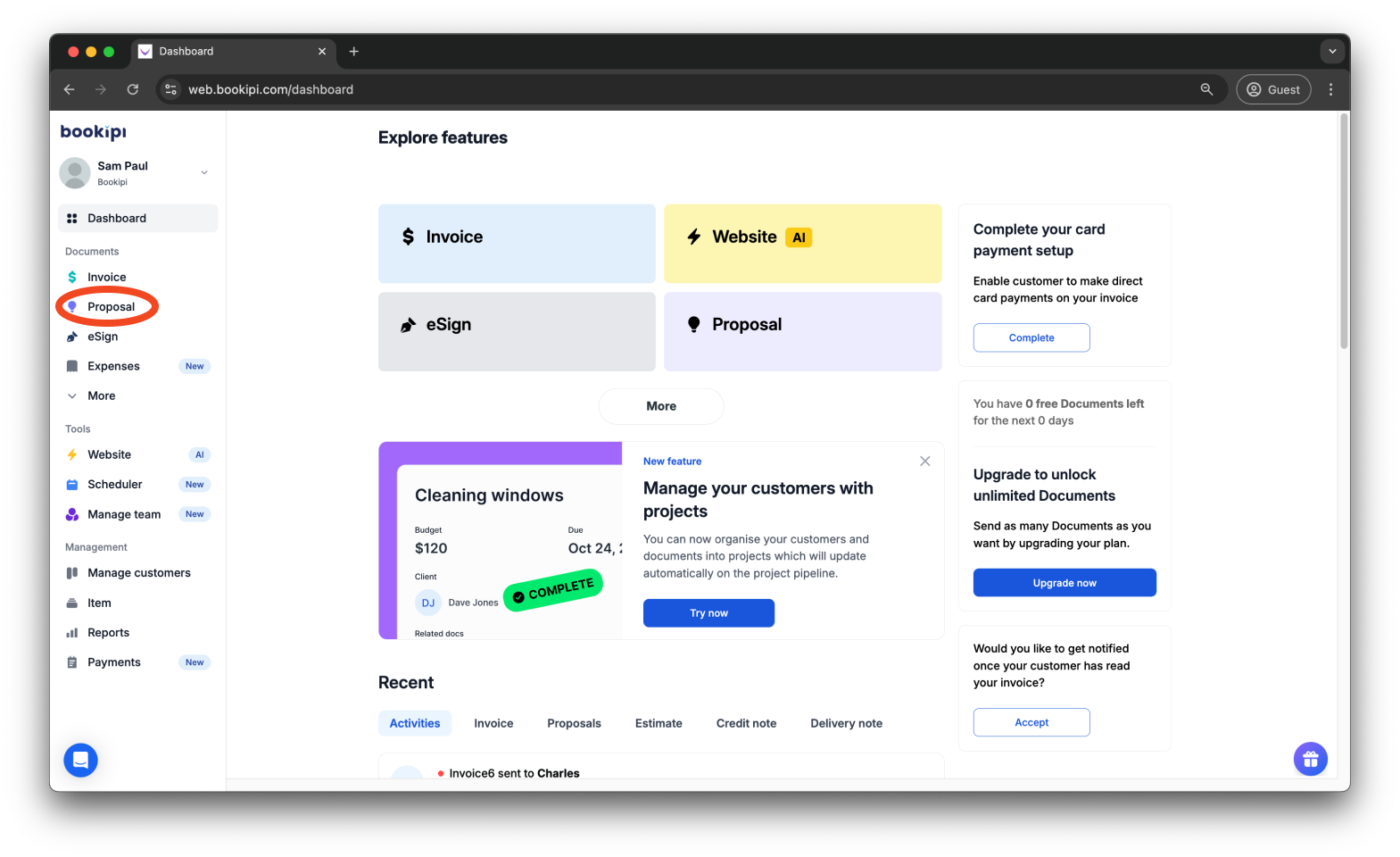Screen dimensions: 1400x857
Task: Open a new browser tab with plus
Action: pyautogui.click(x=354, y=52)
